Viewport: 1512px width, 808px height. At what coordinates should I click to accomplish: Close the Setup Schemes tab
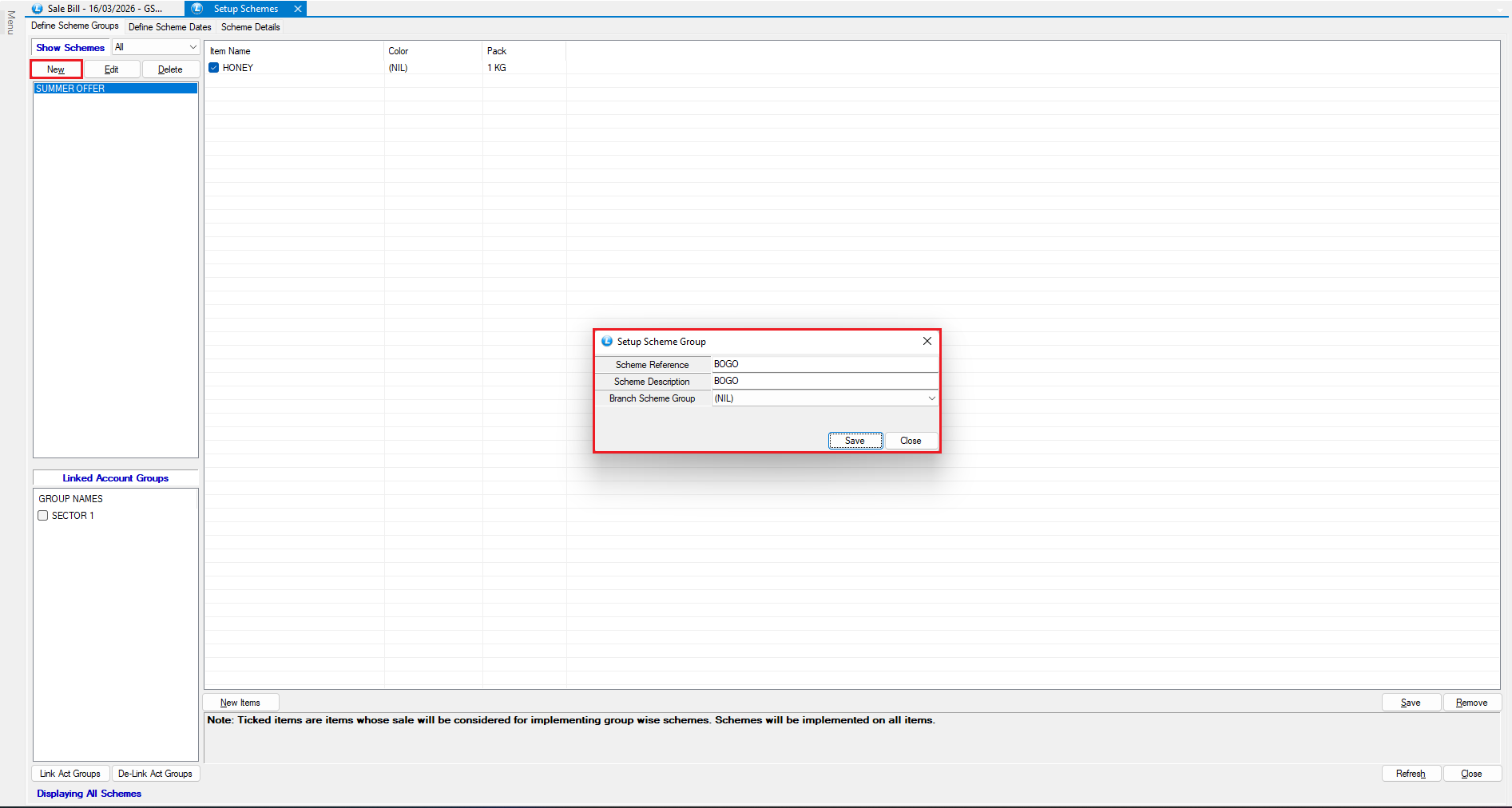pos(298,9)
